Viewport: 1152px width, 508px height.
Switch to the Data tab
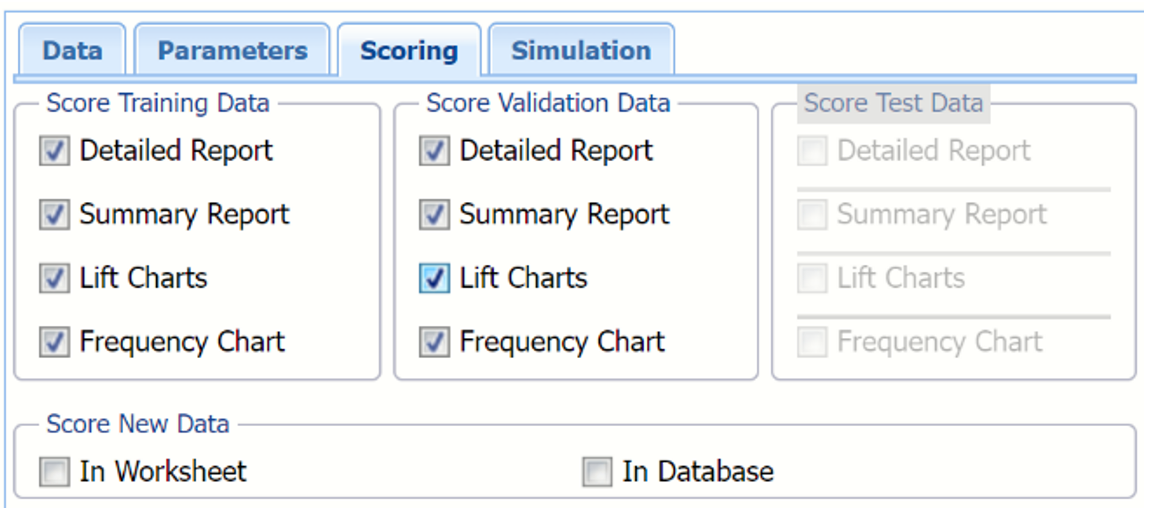pyautogui.click(x=72, y=51)
